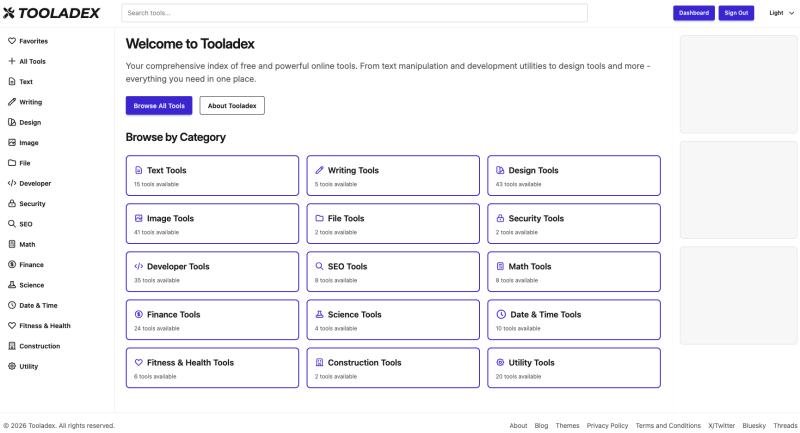Focus the Search tools input field

(x=354, y=13)
